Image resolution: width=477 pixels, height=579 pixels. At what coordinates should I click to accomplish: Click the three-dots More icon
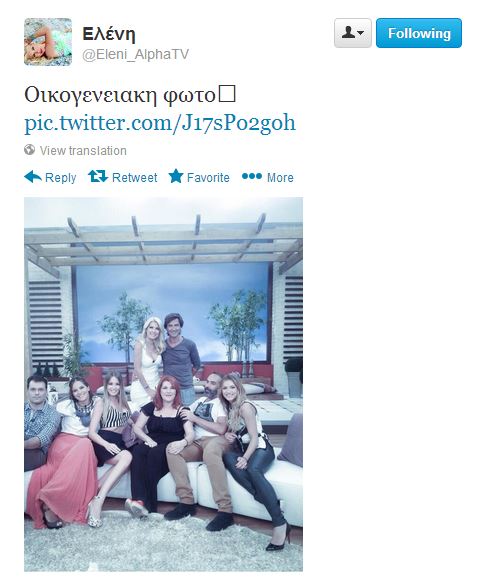point(252,177)
